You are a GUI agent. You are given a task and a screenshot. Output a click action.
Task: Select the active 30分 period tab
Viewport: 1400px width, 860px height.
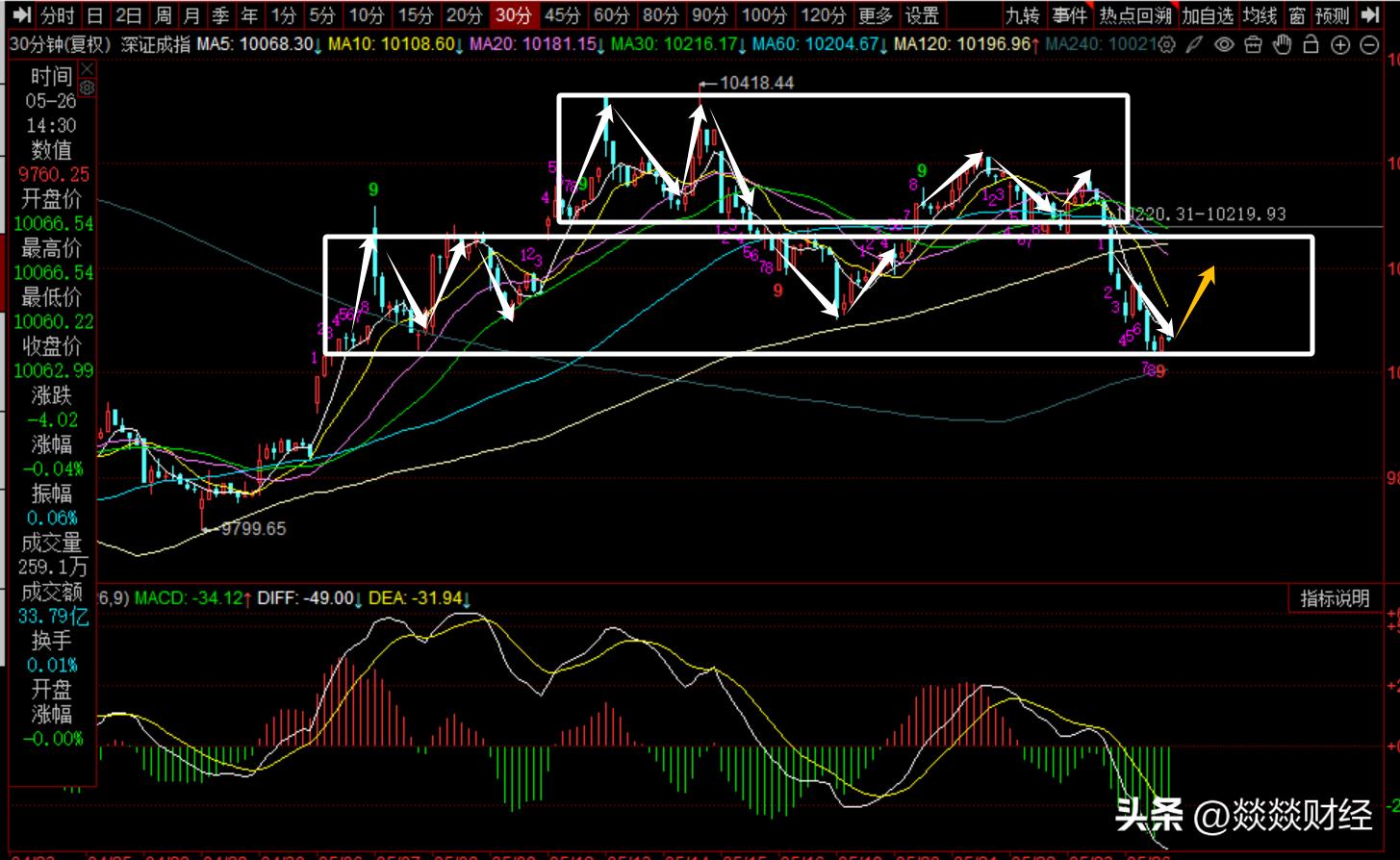click(x=514, y=15)
